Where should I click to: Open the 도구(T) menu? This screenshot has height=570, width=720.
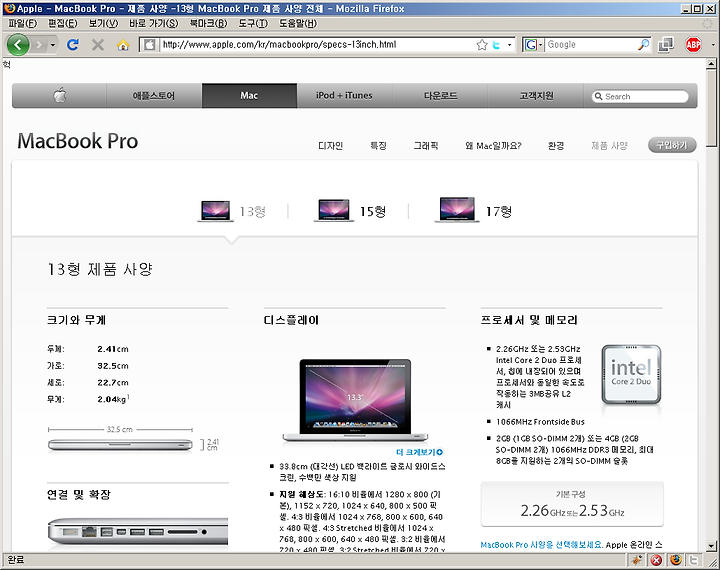253,23
